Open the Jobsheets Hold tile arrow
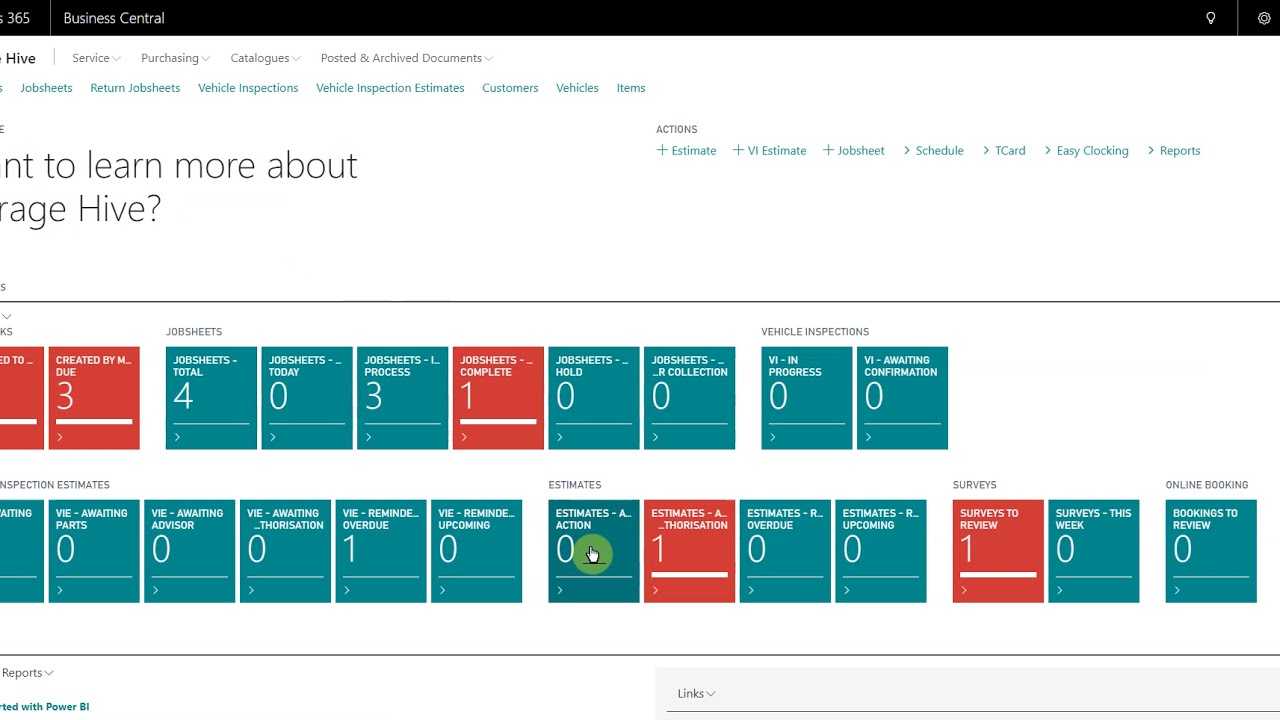The image size is (1280, 720). pyautogui.click(x=560, y=437)
